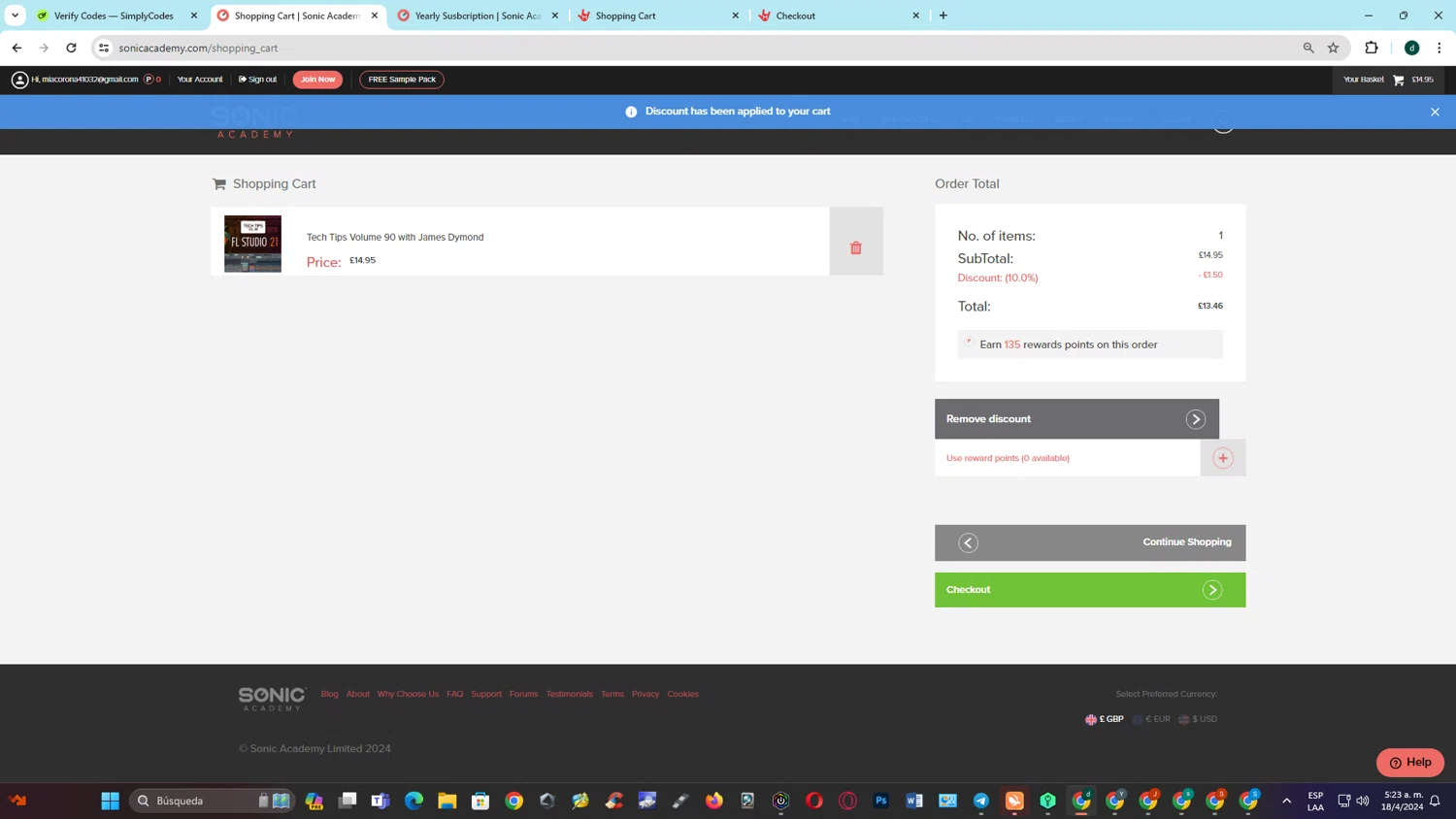The image size is (1456, 819).
Task: Open the Help chat widget
Action: [1410, 763]
